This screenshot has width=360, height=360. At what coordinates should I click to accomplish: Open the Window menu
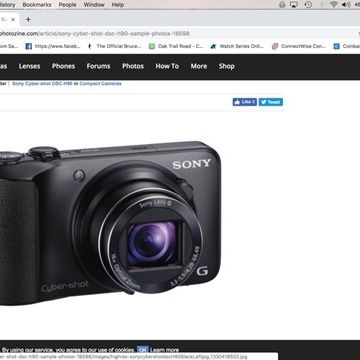pos(94,5)
